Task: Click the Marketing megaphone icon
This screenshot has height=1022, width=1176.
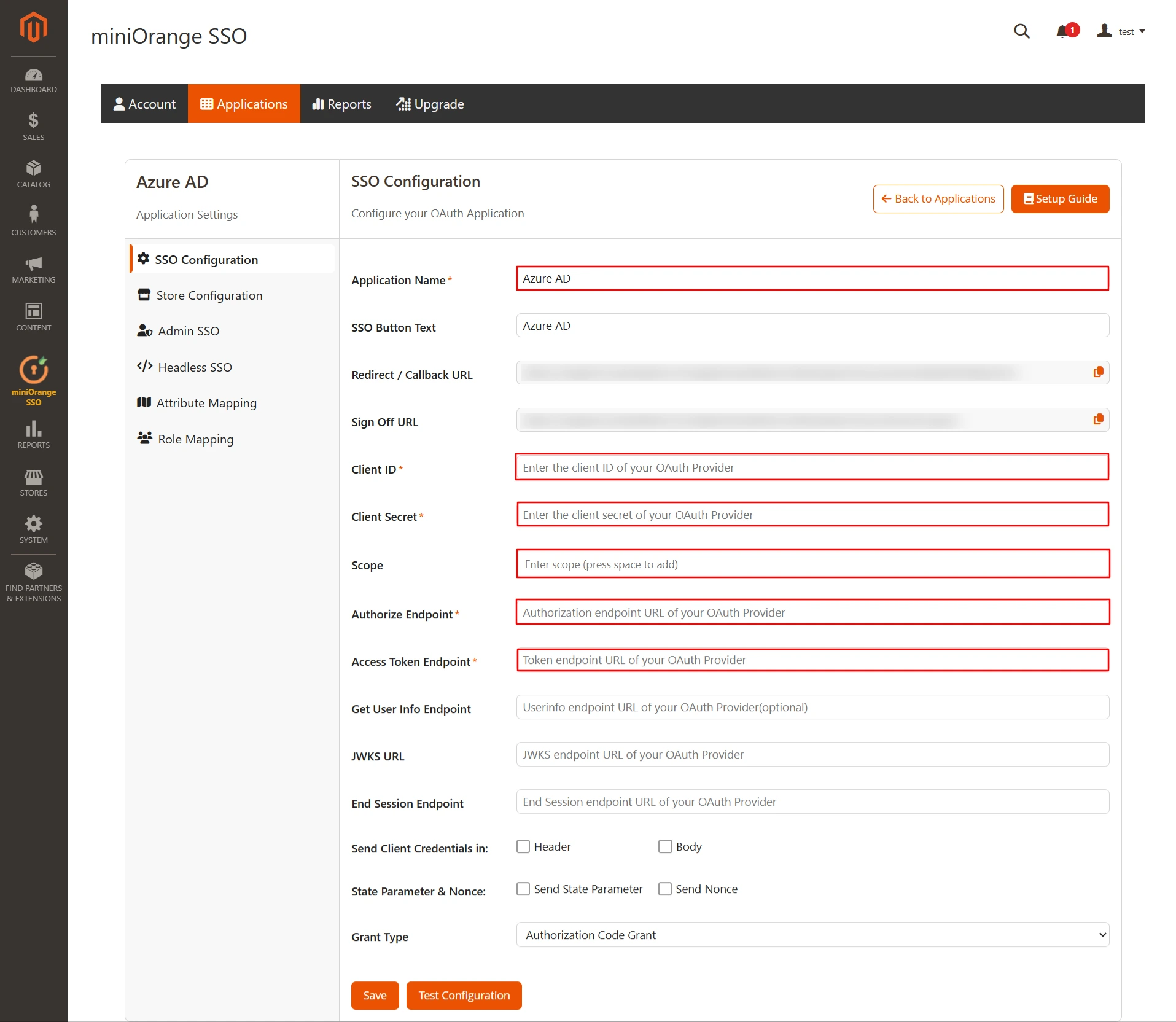Action: pyautogui.click(x=33, y=267)
